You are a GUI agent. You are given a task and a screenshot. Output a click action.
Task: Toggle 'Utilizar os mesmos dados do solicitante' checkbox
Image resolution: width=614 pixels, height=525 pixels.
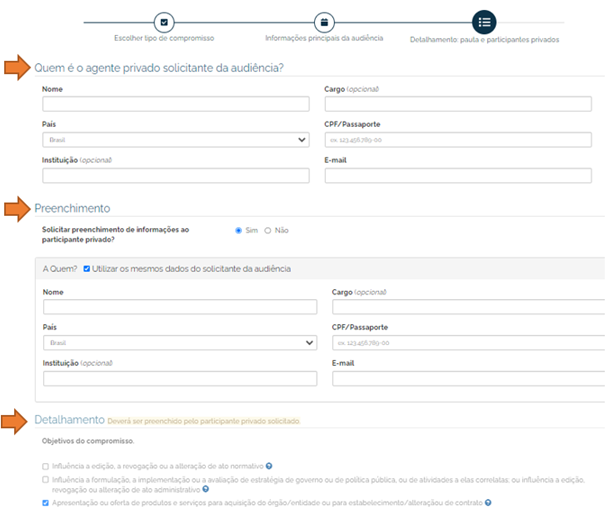87,268
